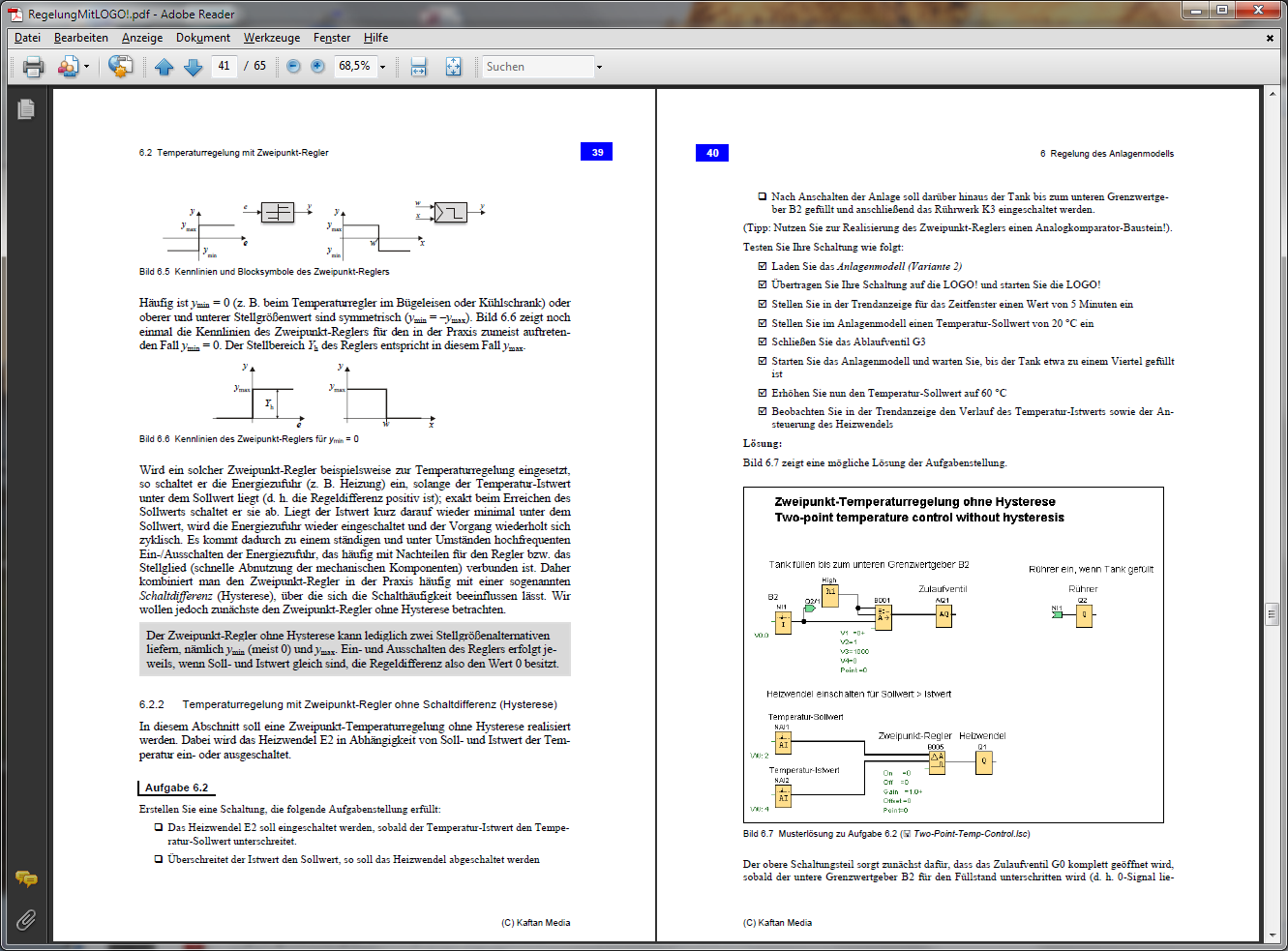Open the Anzeige menu
This screenshot has height=951, width=1288.
click(x=142, y=38)
